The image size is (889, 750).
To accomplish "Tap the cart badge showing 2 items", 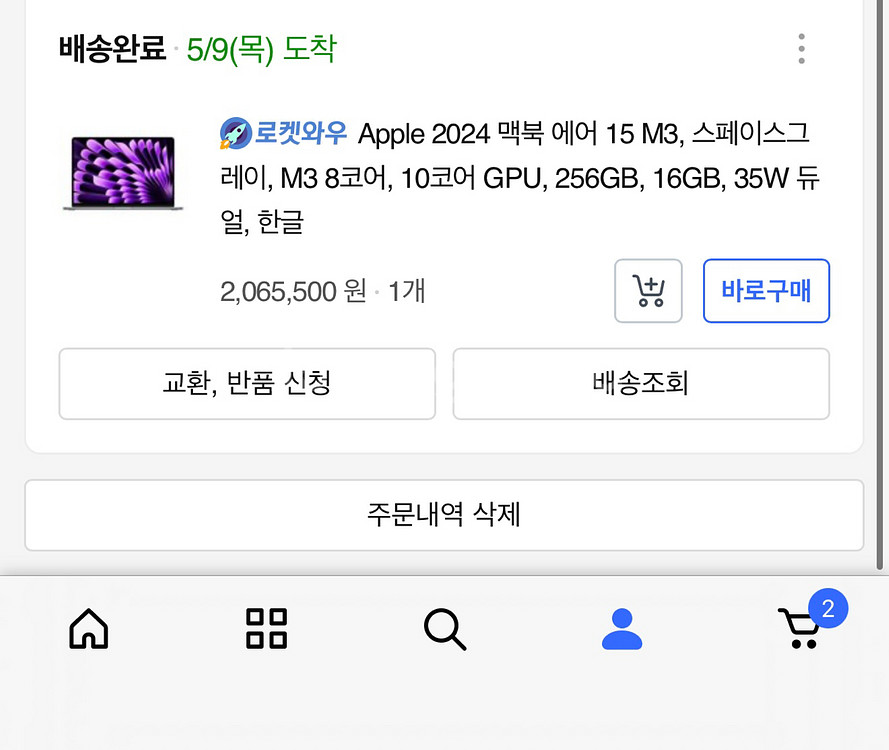I will coord(831,607).
